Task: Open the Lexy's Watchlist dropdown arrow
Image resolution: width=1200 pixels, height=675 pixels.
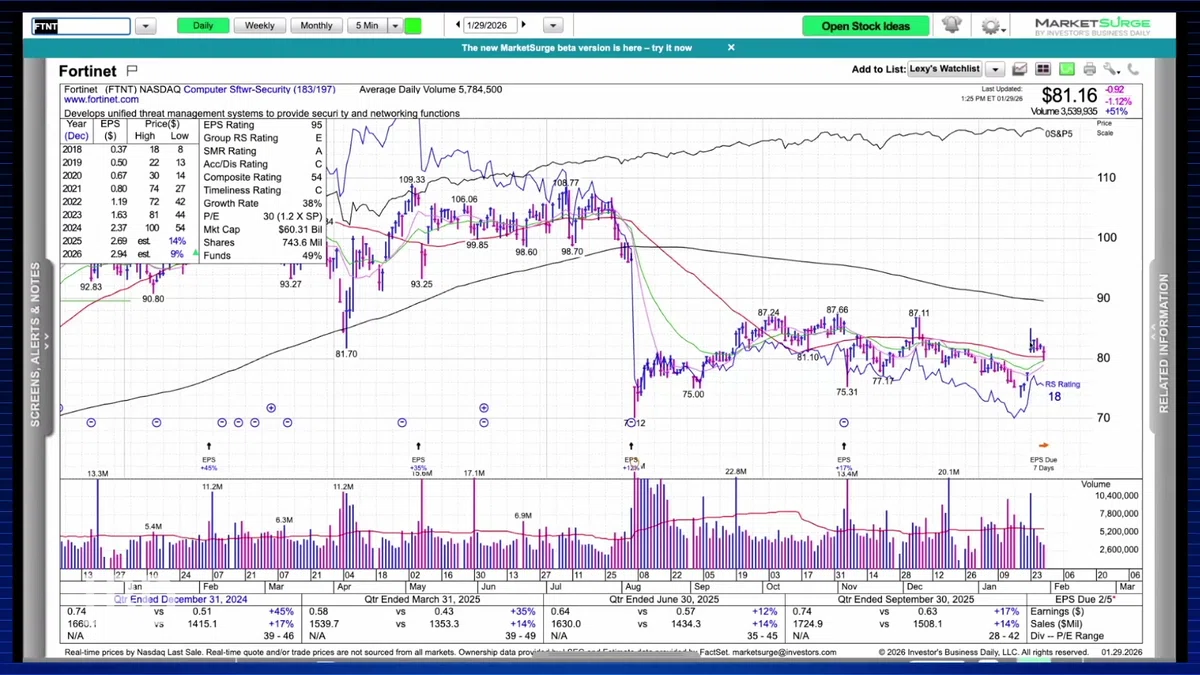Action: [x=995, y=69]
